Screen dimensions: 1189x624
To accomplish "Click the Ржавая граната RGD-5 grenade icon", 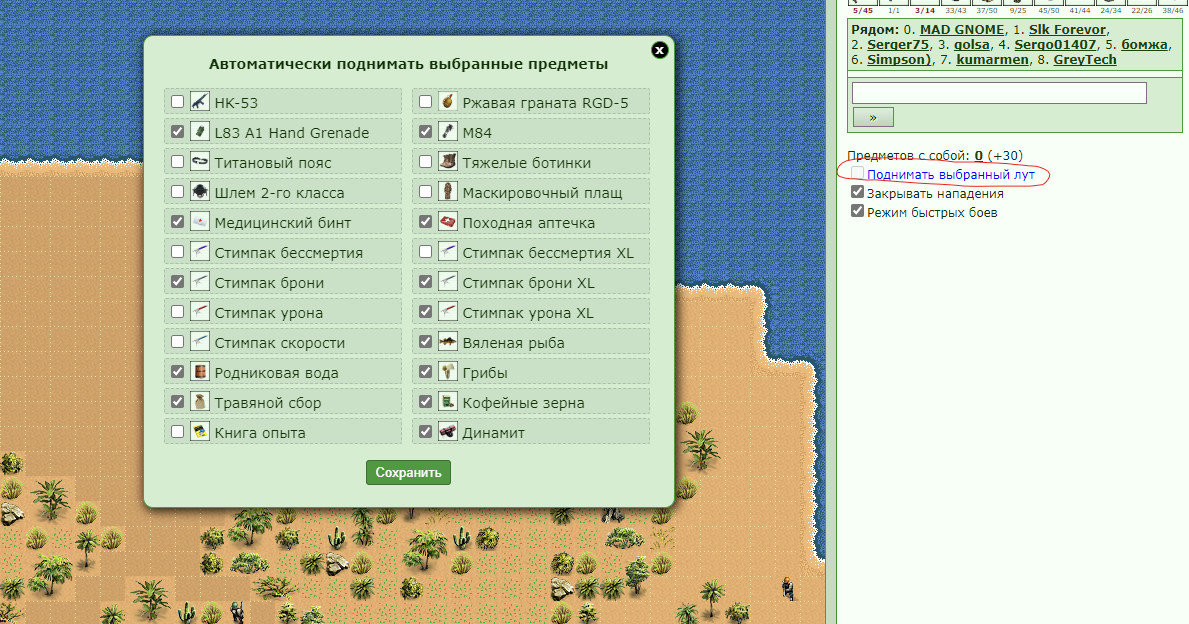I will (x=447, y=102).
